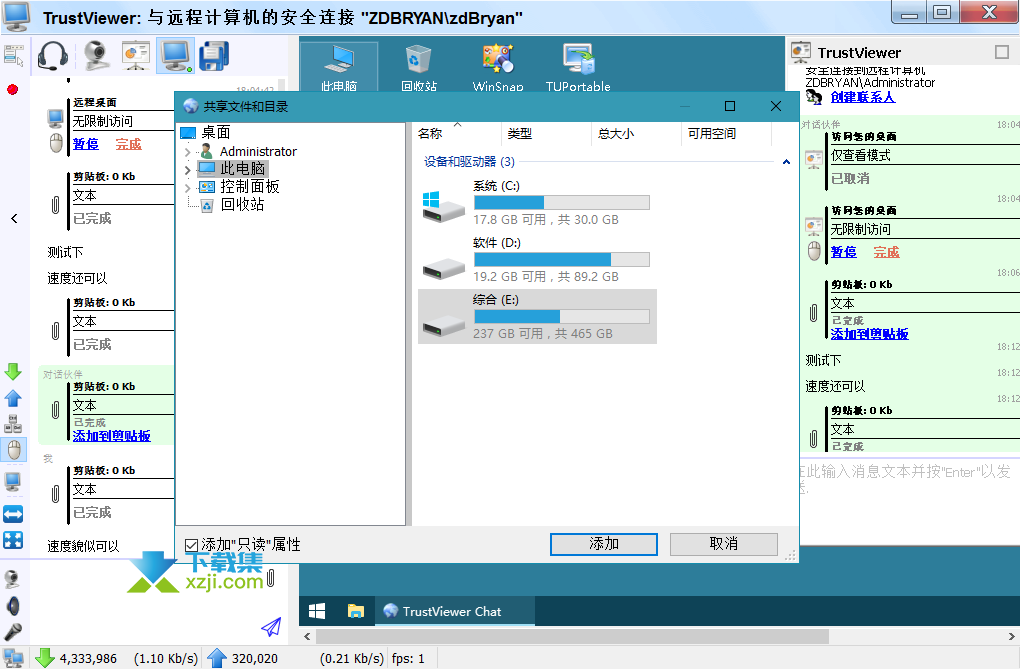
Task: Open 回收站 recycle bin on the remote desktop
Action: click(x=418, y=67)
